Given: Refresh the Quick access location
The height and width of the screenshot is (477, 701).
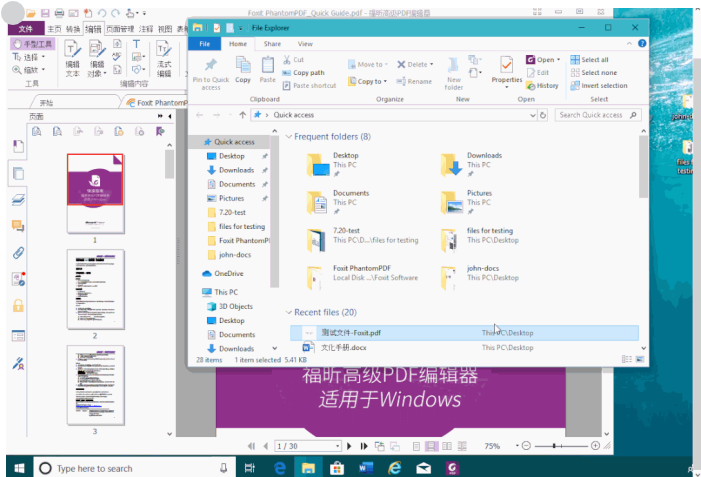Looking at the screenshot, I should pyautogui.click(x=543, y=115).
